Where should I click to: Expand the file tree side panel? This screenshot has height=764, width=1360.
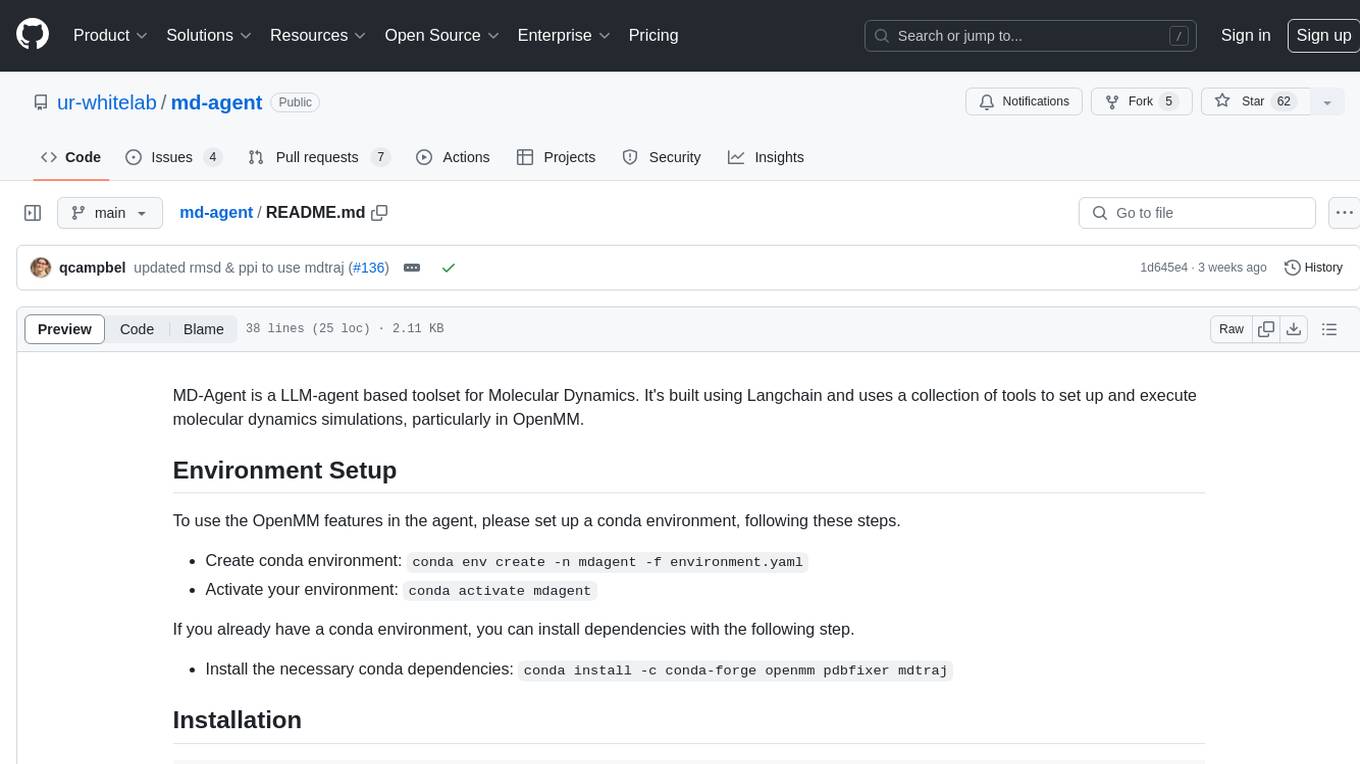click(32, 213)
